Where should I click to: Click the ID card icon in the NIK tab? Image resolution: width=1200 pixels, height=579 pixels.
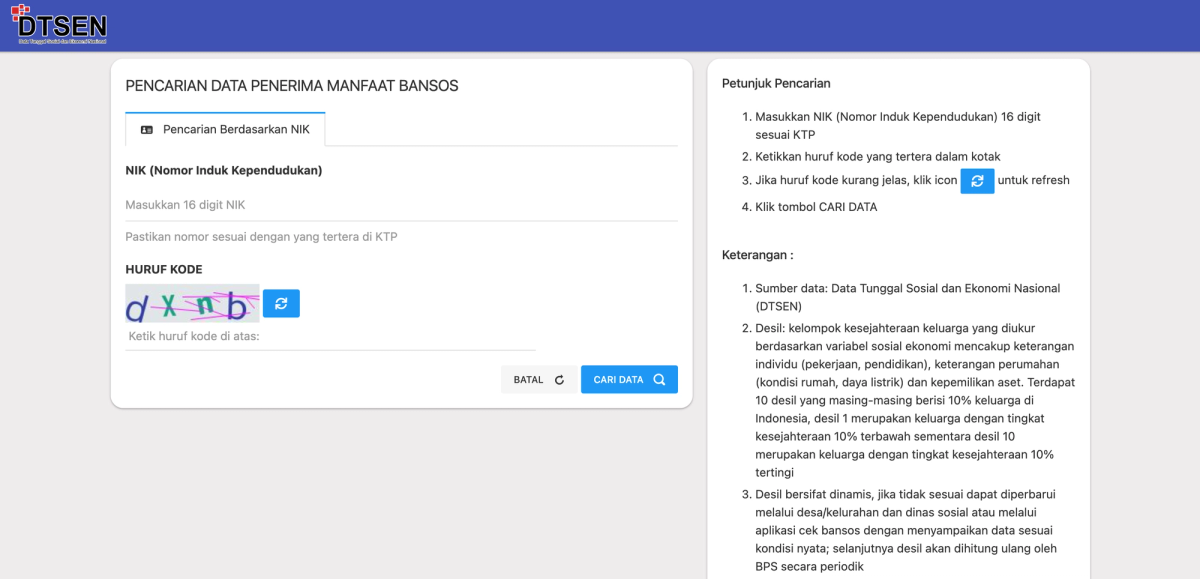click(x=147, y=130)
